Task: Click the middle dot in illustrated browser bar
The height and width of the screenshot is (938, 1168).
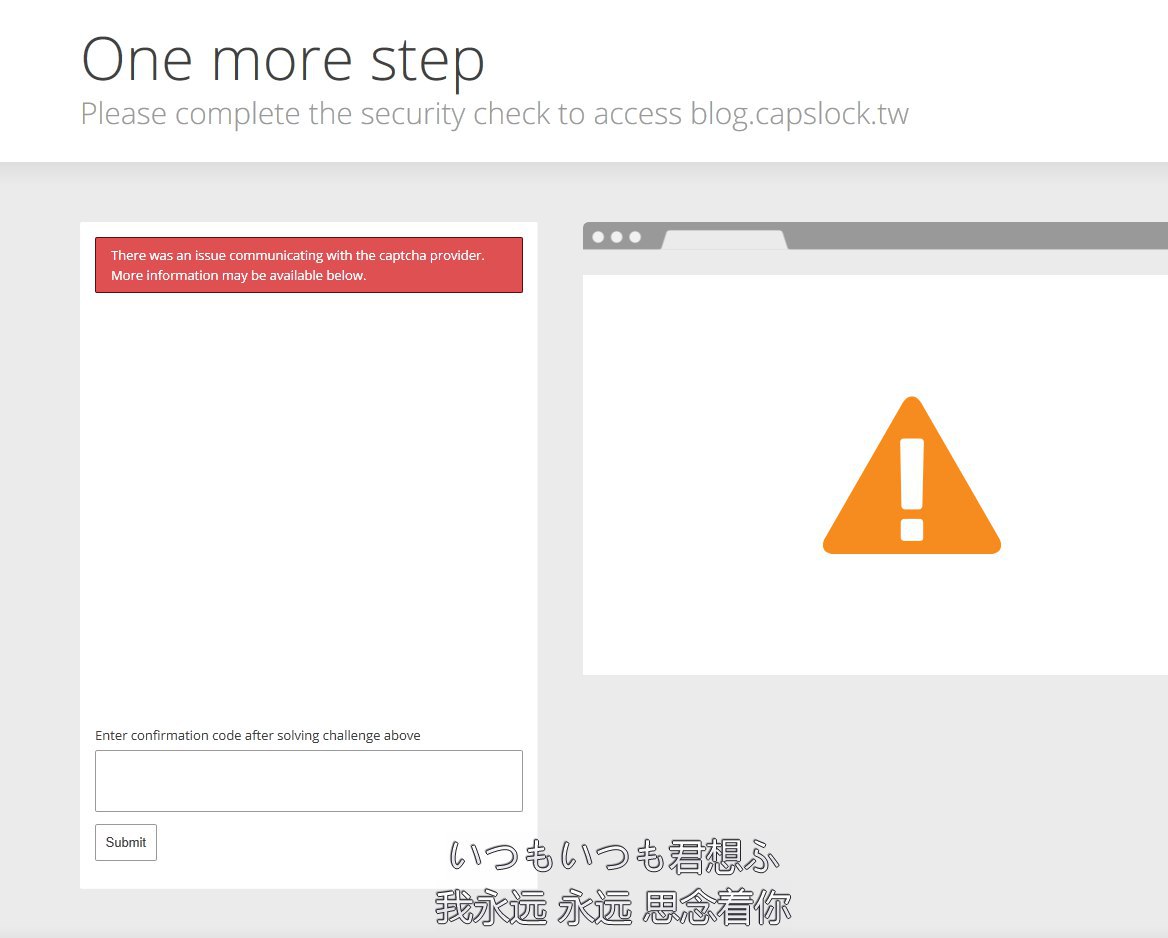Action: (x=616, y=237)
